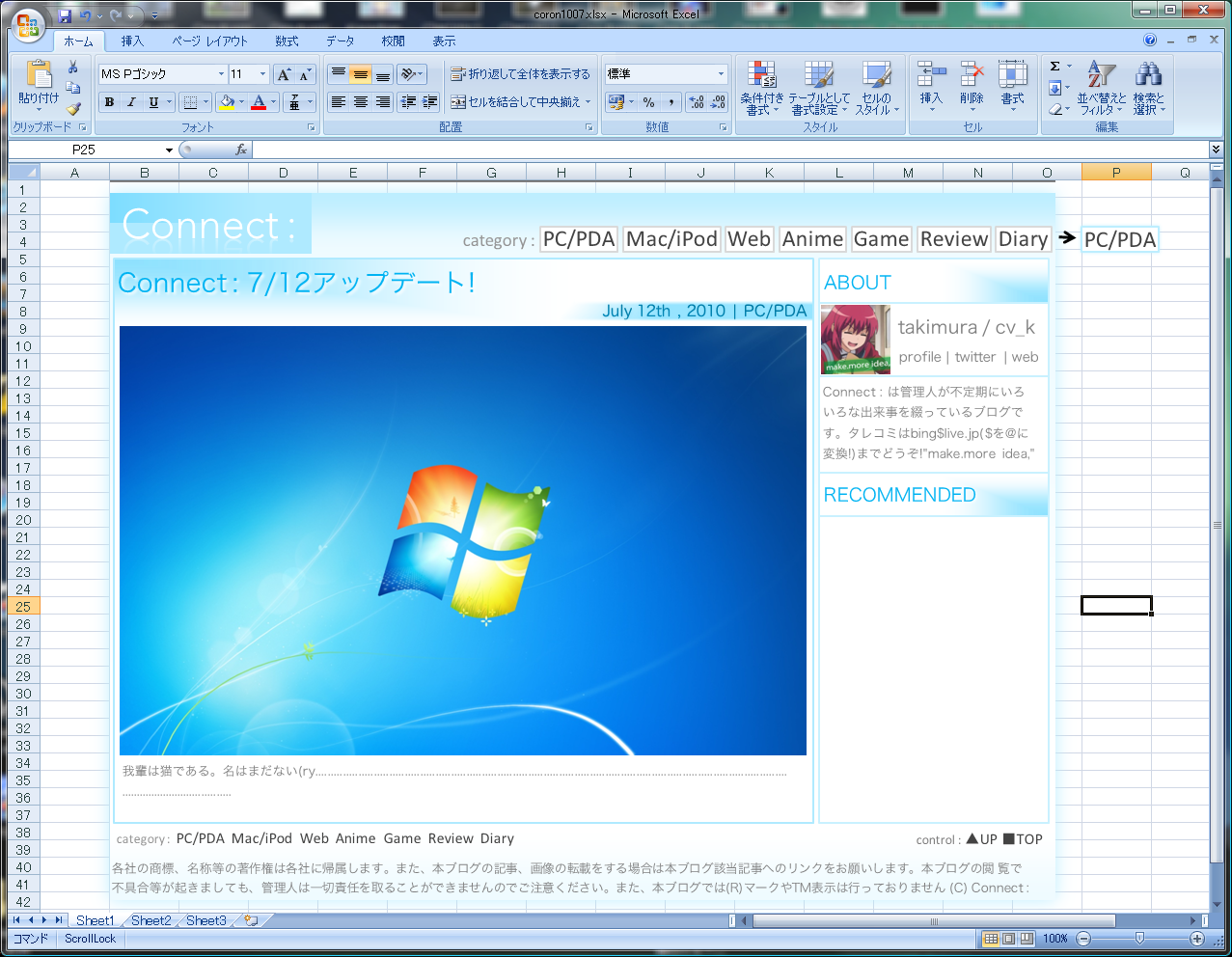Click the Delete cells button
This screenshot has width=1232, height=957.
click(x=972, y=85)
